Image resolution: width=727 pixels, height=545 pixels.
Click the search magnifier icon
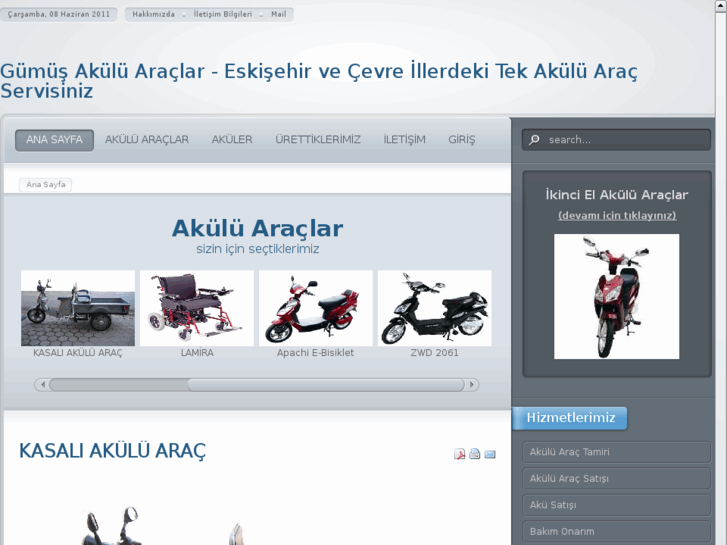click(x=534, y=140)
